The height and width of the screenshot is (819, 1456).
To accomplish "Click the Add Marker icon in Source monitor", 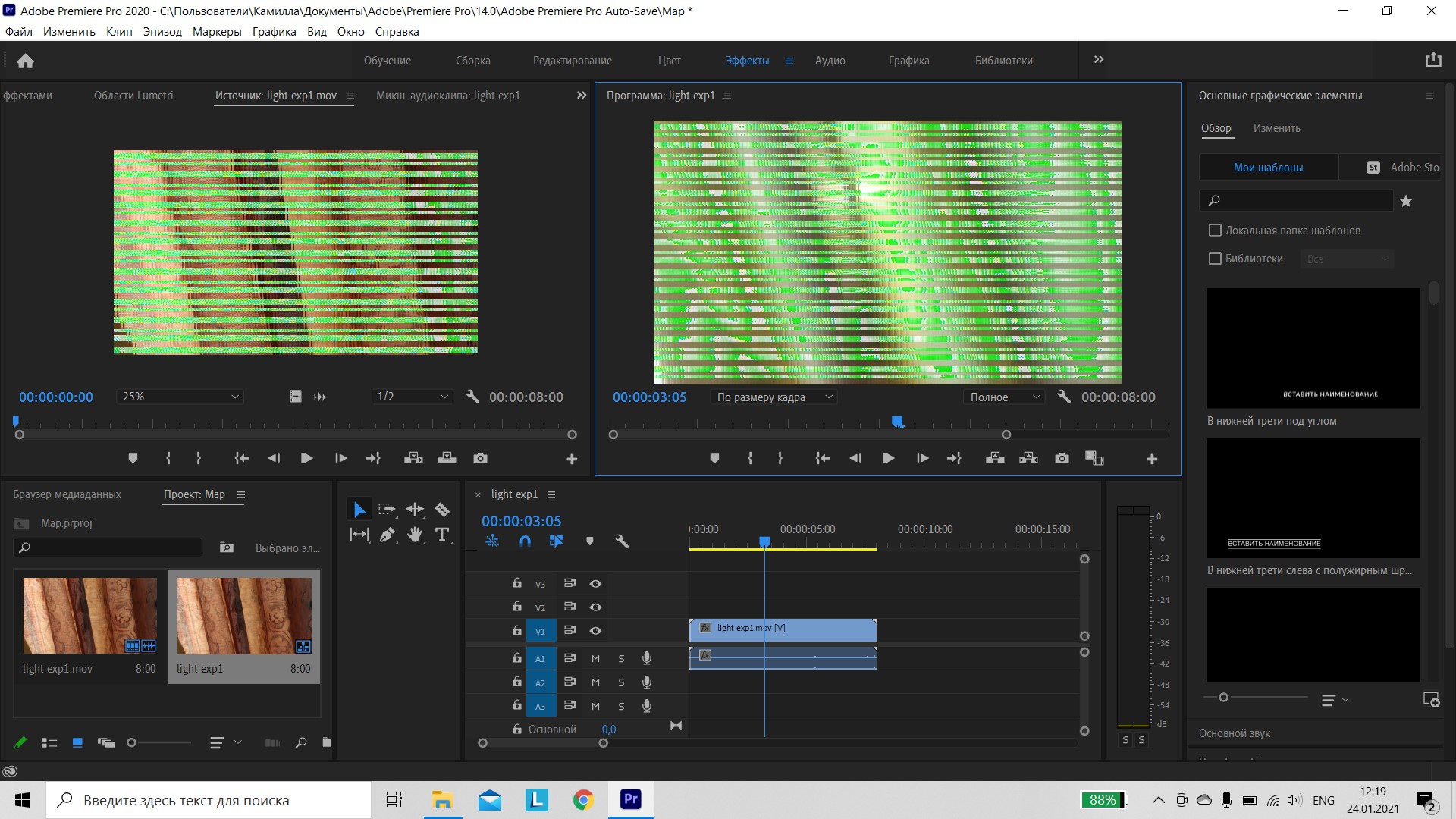I will (x=133, y=458).
